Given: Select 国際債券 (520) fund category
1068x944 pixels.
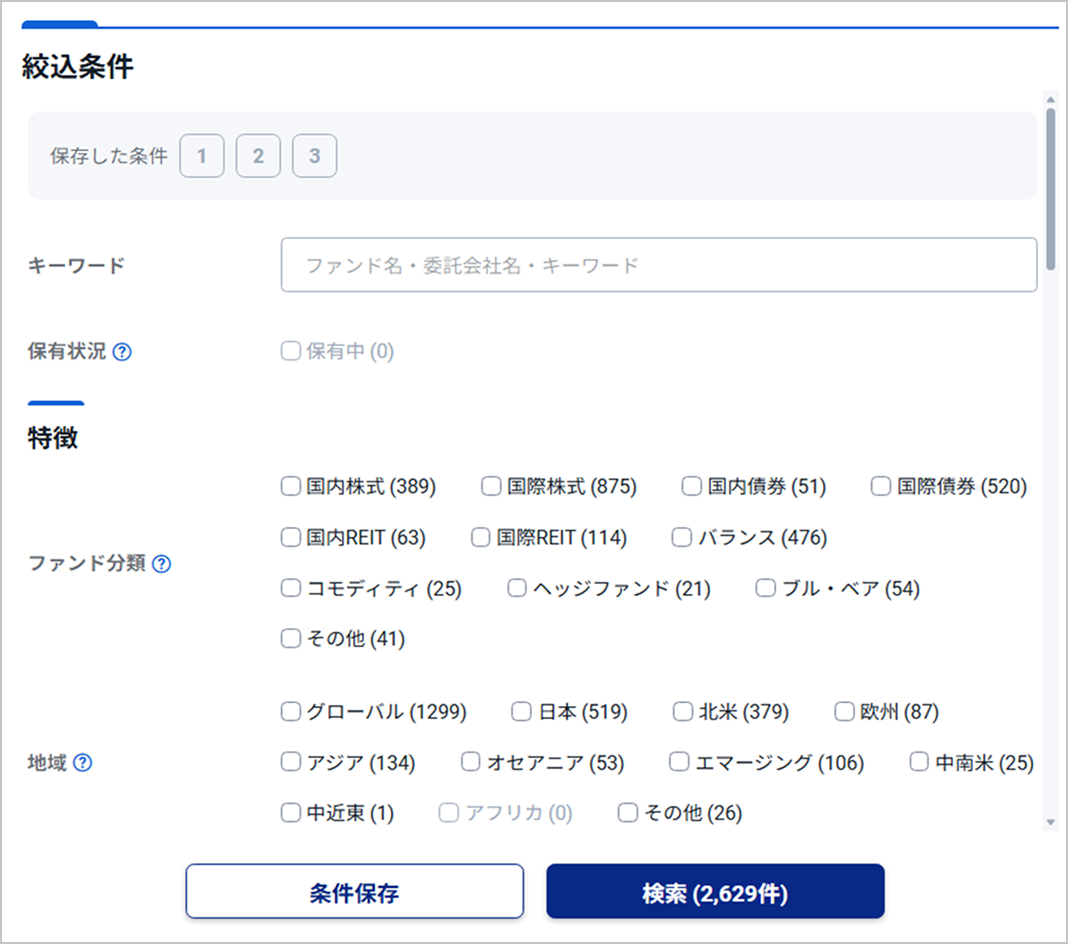Looking at the screenshot, I should [x=881, y=487].
